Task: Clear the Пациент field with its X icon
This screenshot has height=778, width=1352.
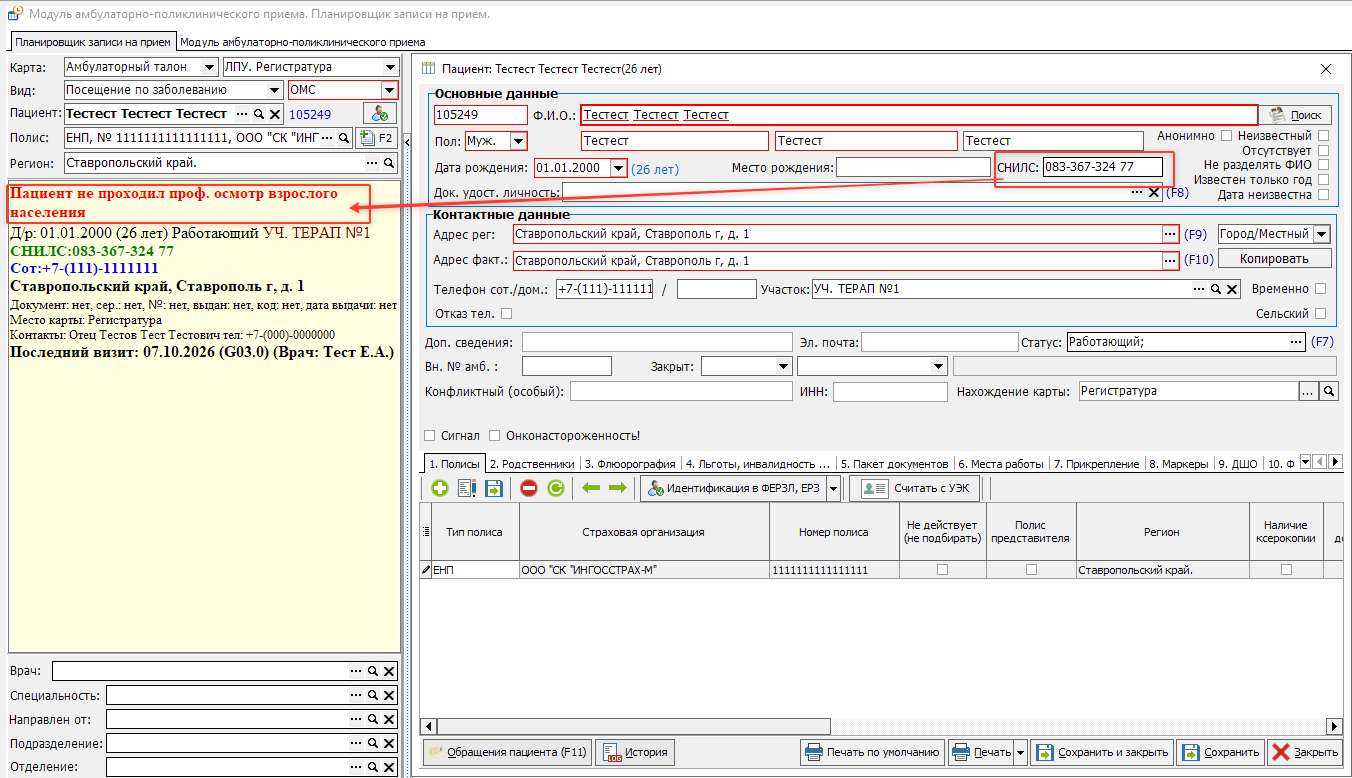Action: 275,114
